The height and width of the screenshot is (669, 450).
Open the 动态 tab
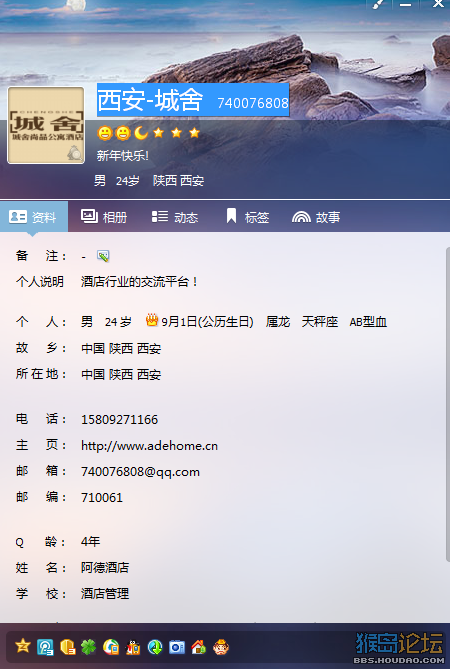click(175, 217)
